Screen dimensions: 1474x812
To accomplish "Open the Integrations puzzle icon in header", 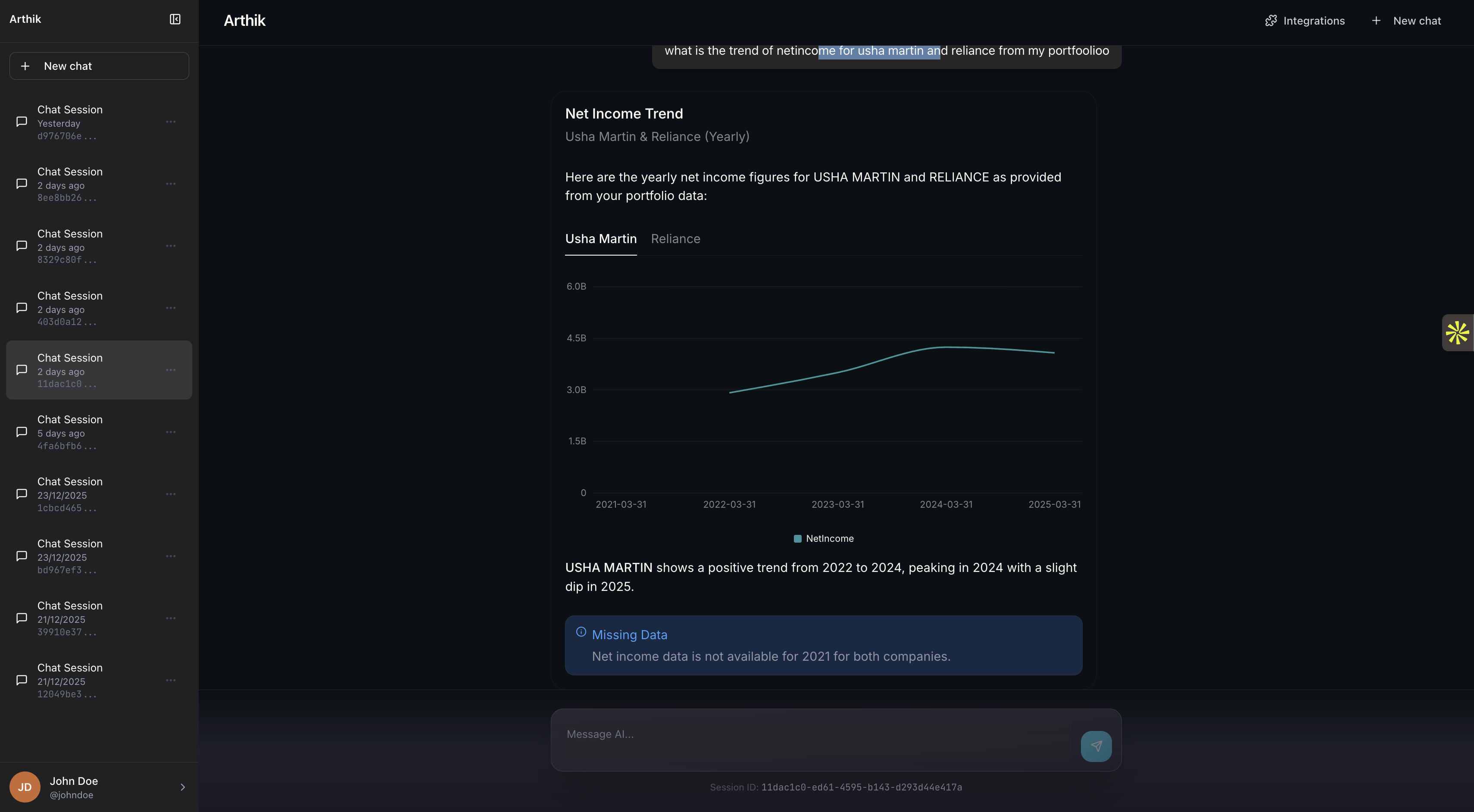I will (1271, 21).
